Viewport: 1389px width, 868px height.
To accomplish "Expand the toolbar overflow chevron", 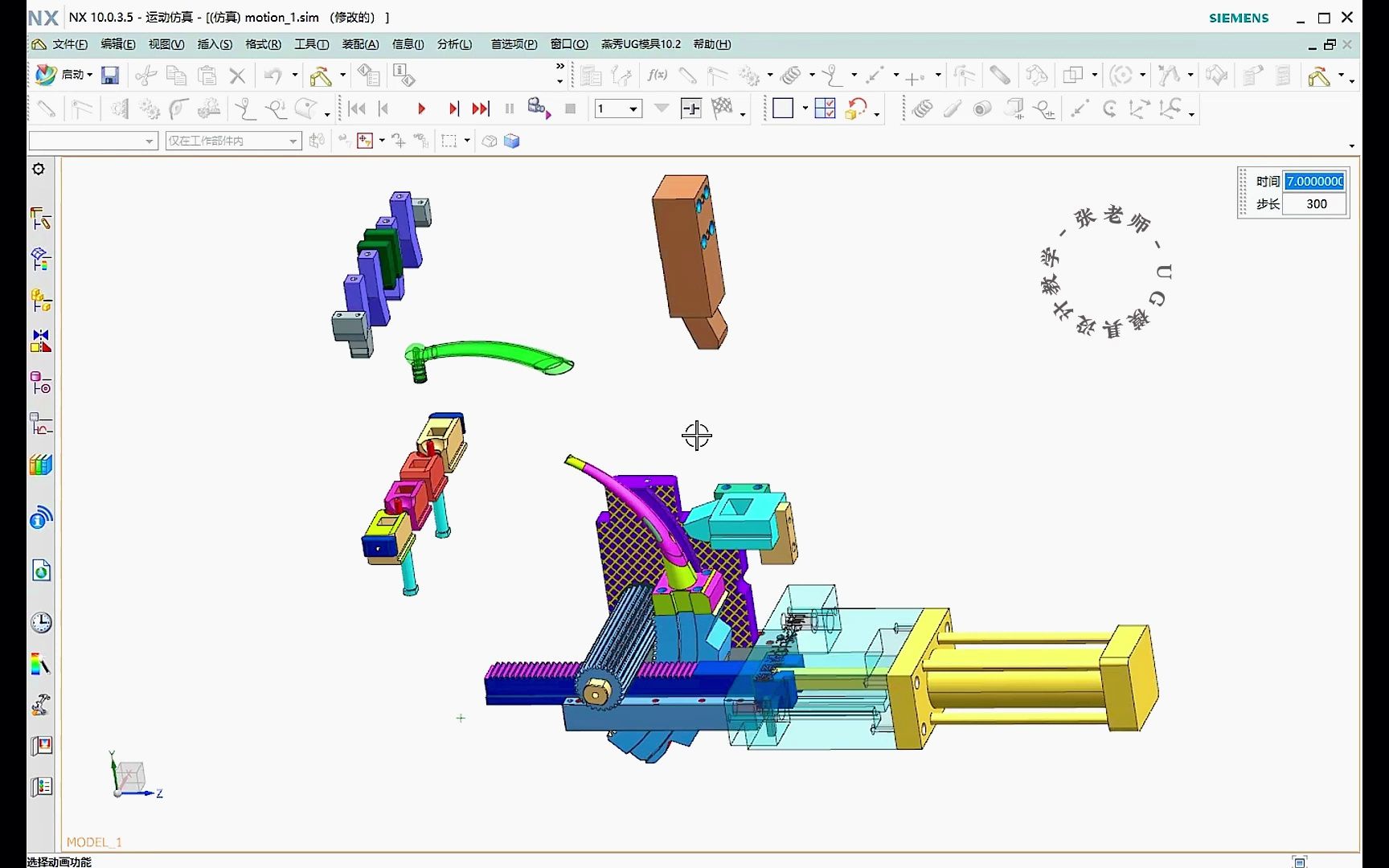I will tap(560, 66).
